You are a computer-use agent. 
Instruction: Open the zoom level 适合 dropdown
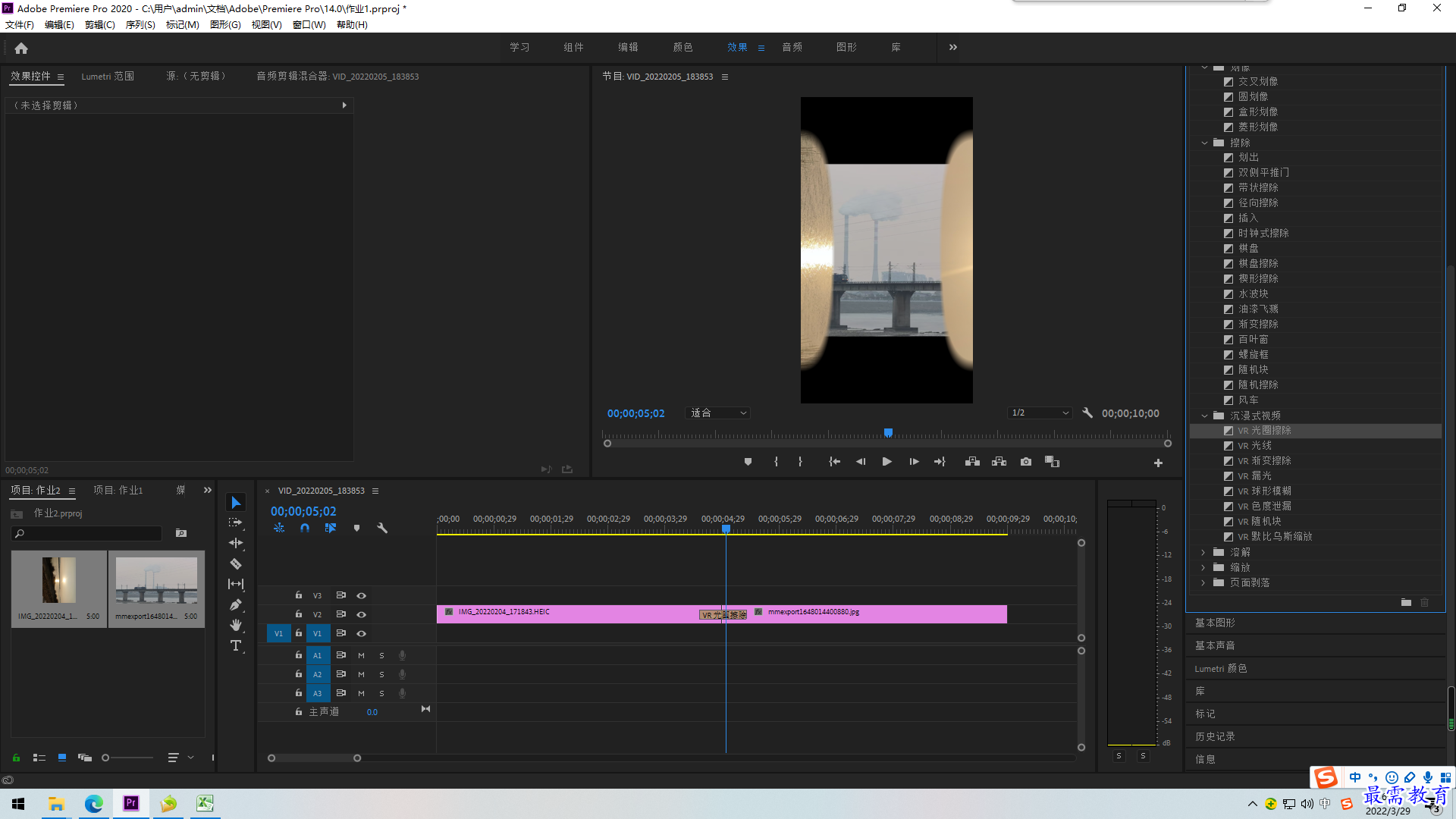tap(717, 413)
